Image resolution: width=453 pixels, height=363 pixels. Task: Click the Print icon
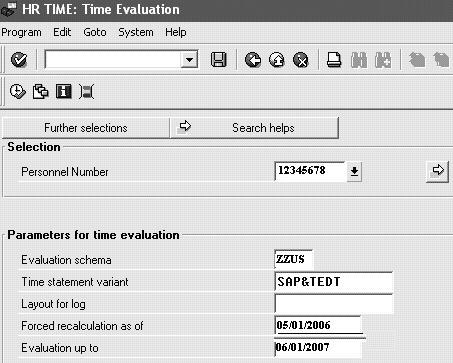point(334,60)
